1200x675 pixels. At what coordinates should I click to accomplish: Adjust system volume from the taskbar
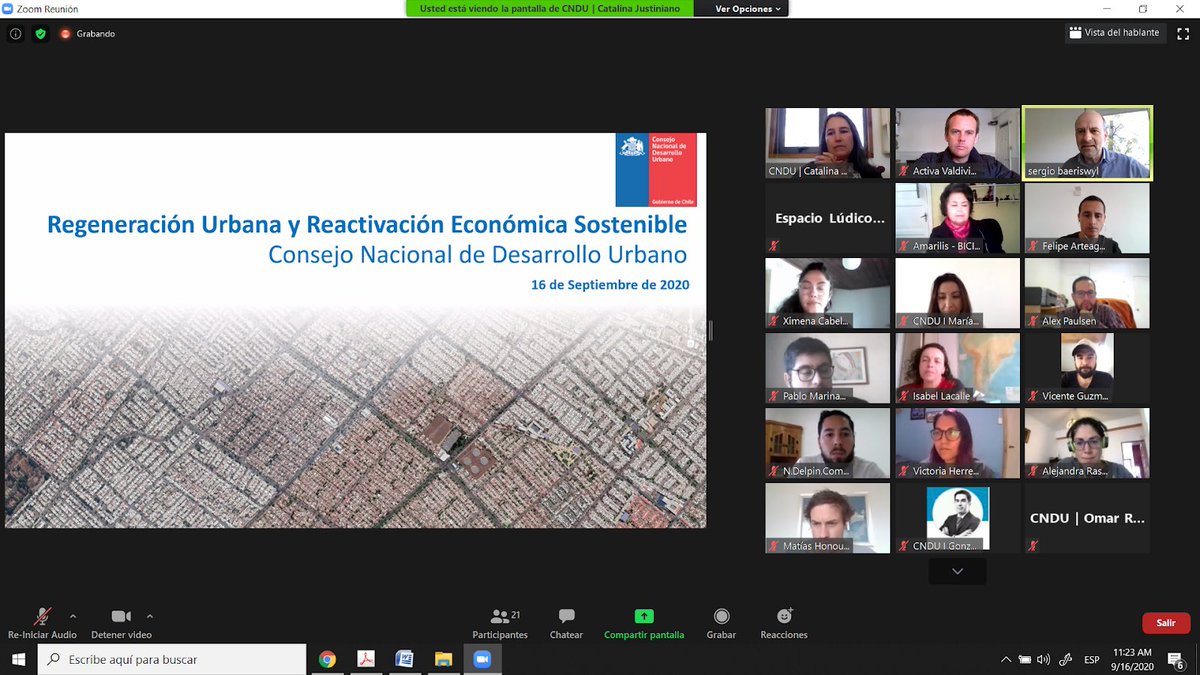click(x=1043, y=659)
